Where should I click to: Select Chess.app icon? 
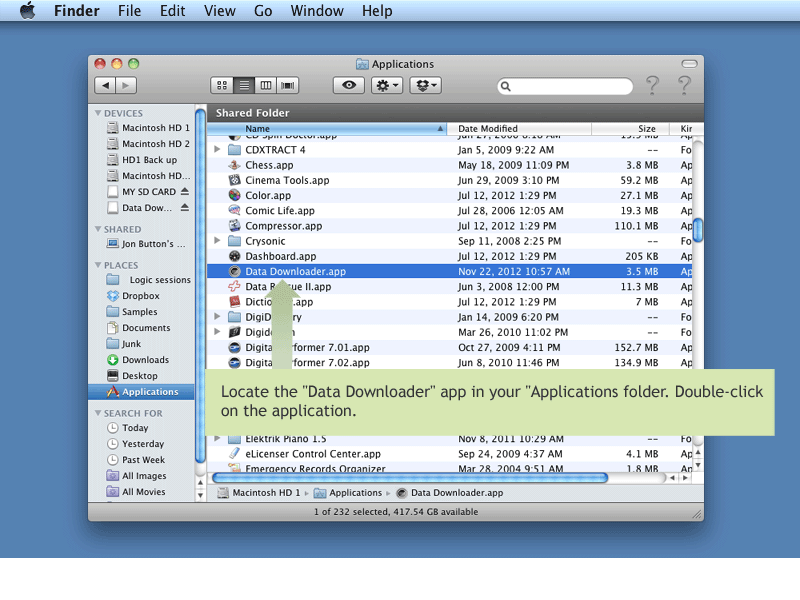[x=234, y=165]
